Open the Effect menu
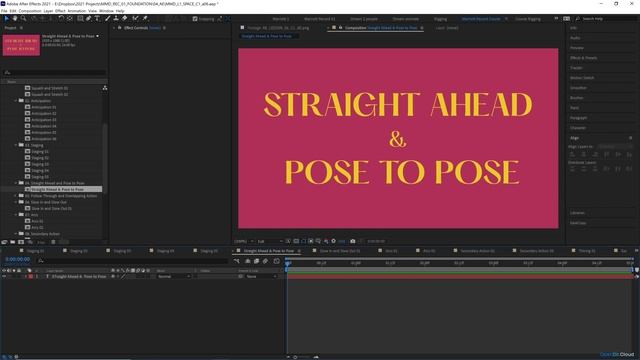 (60, 11)
